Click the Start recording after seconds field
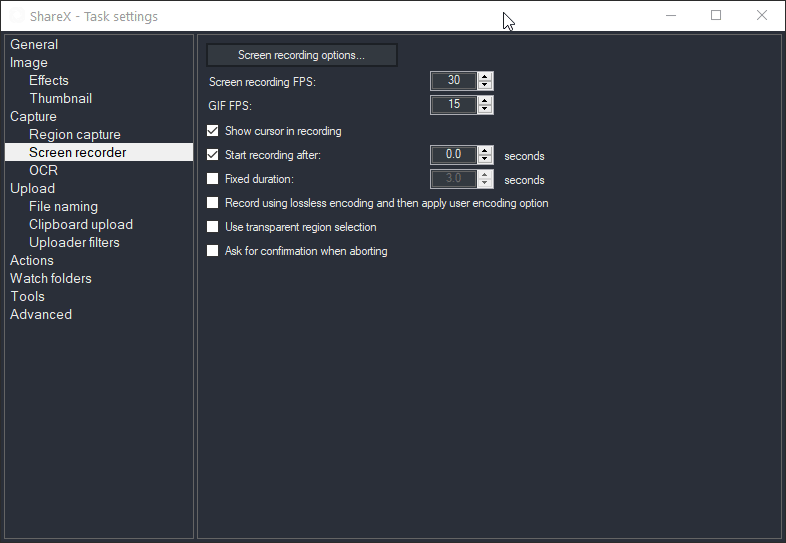The width and height of the screenshot is (786, 543). [x=454, y=155]
